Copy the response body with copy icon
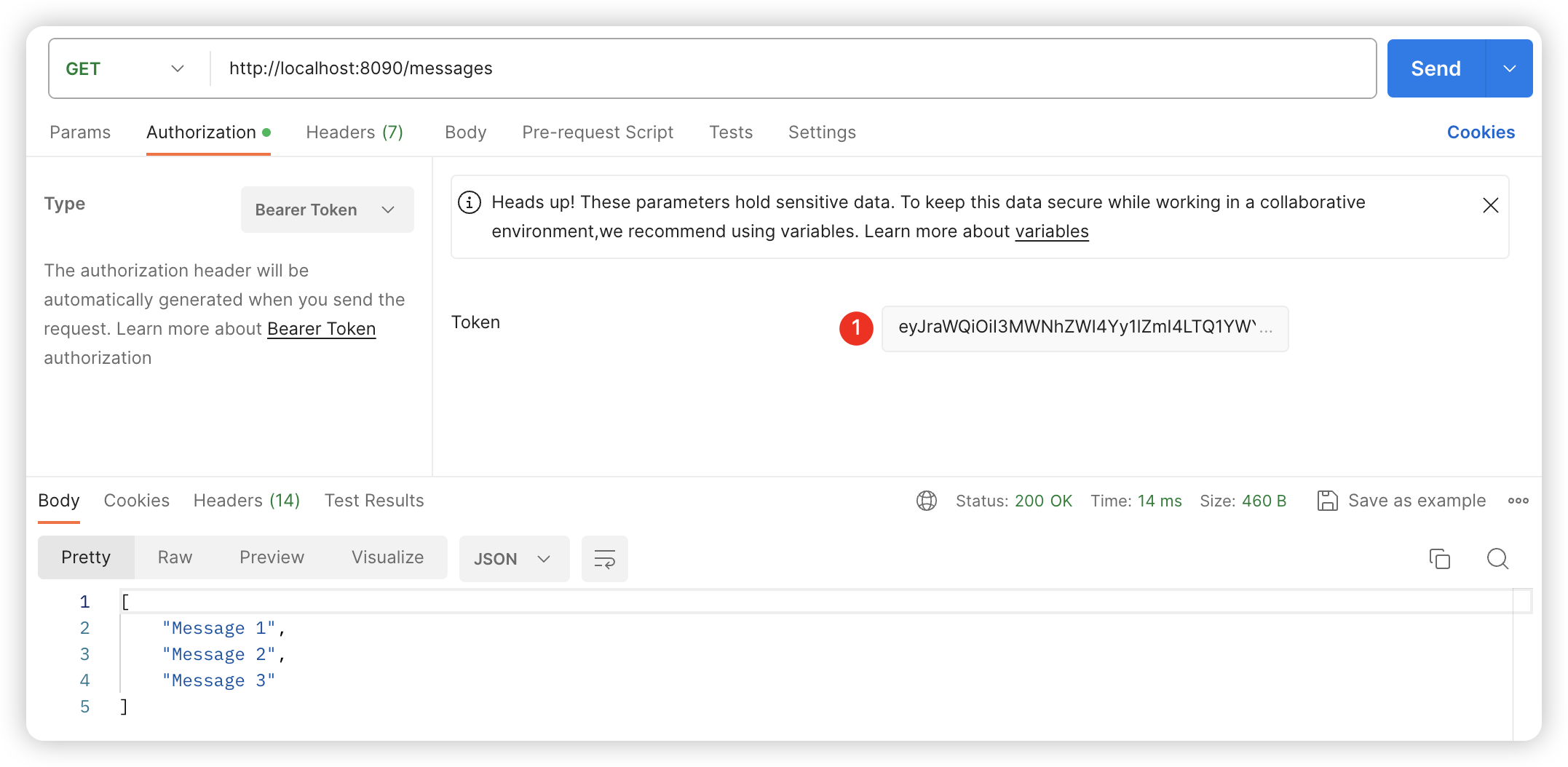The width and height of the screenshot is (1568, 767). click(1439, 559)
